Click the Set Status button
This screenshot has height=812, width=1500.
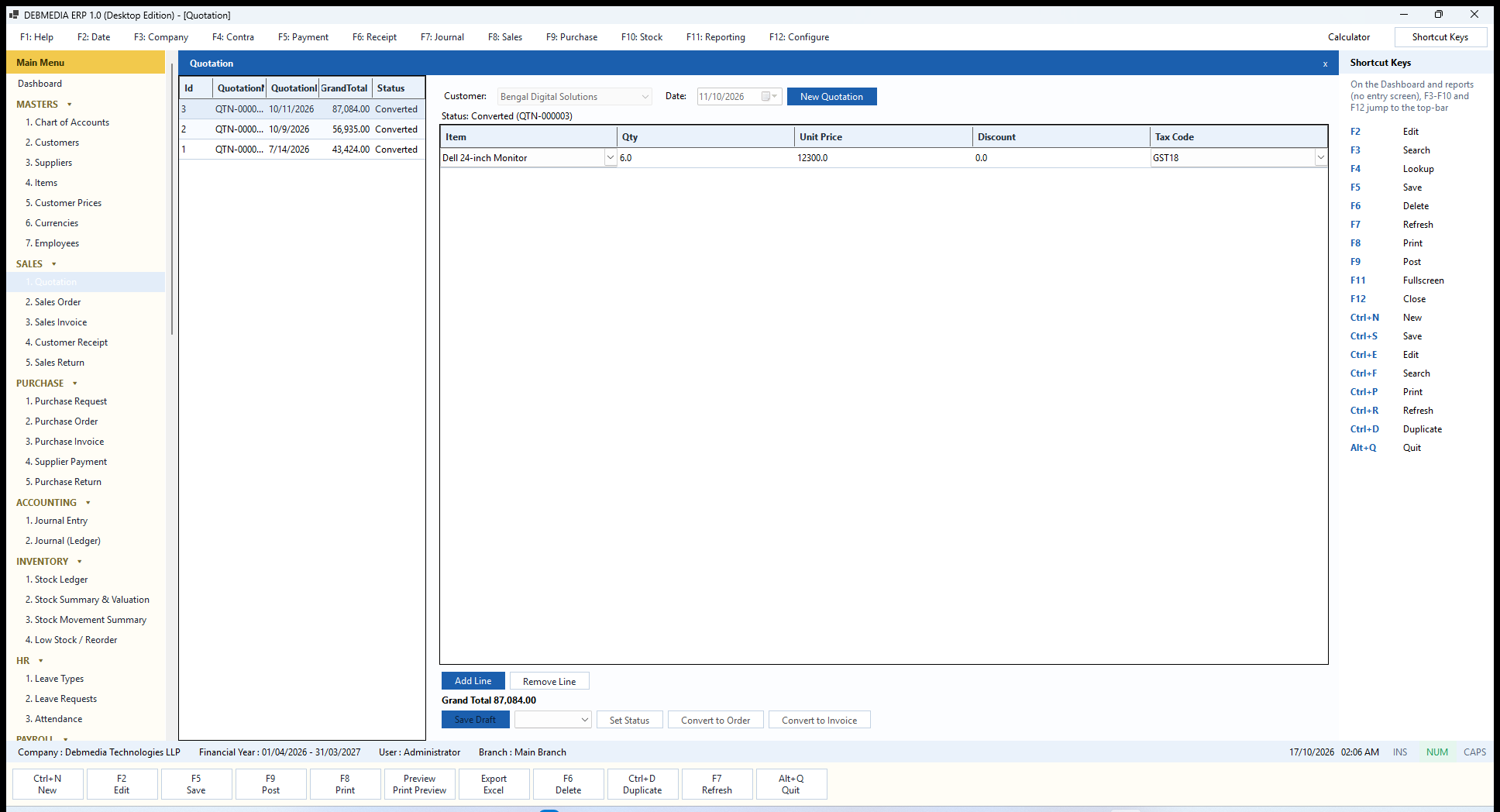(629, 720)
